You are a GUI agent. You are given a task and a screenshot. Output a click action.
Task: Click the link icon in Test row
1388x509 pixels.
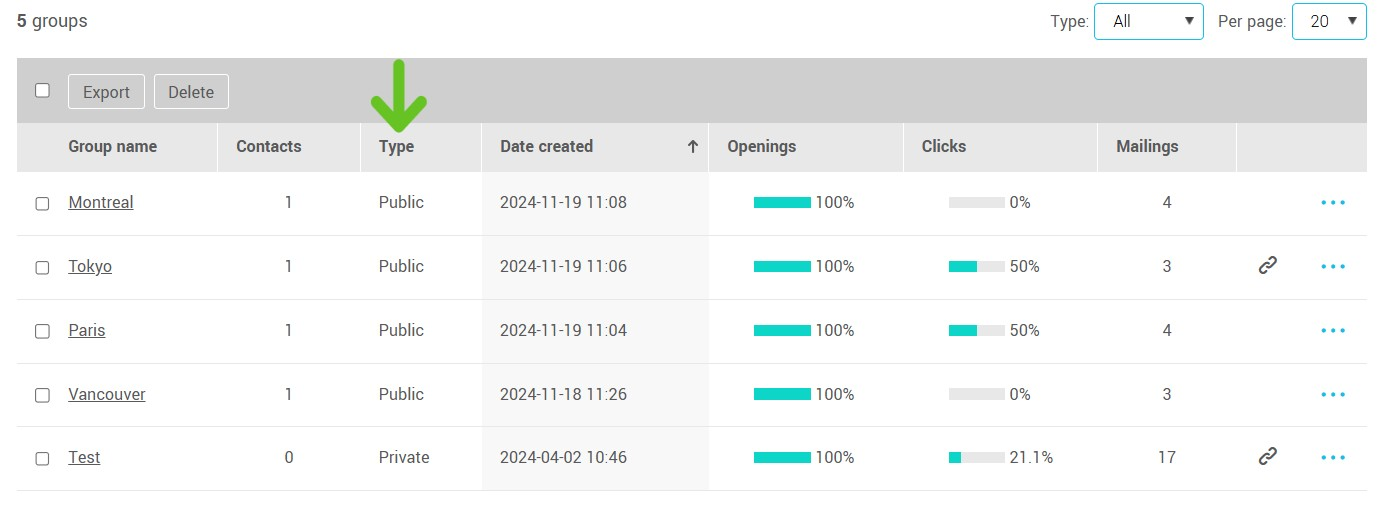click(1267, 457)
